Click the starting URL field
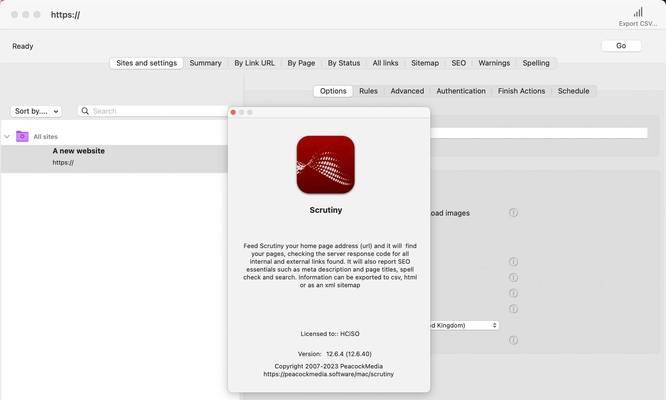Screen dimensions: 666x400 [x=539, y=133]
